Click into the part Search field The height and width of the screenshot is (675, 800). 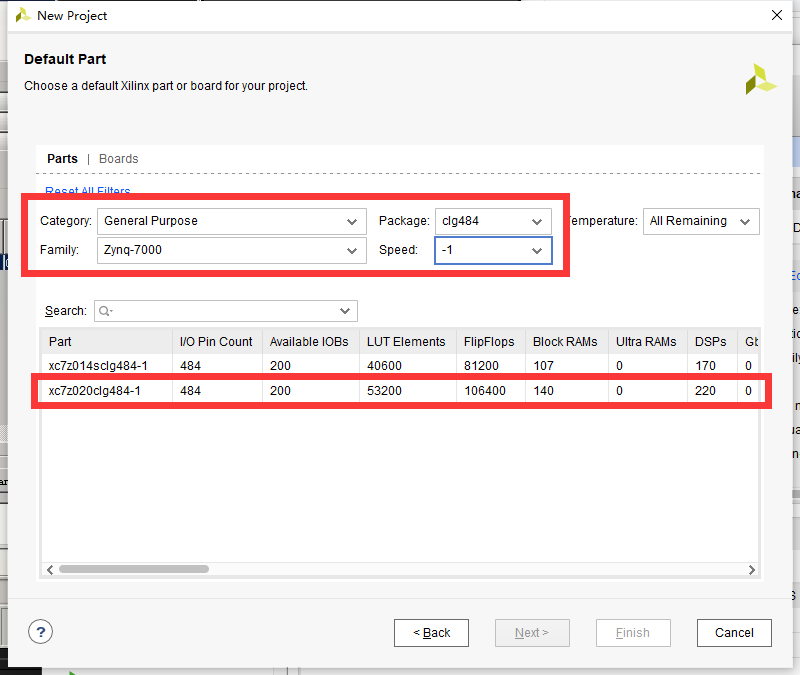(226, 311)
